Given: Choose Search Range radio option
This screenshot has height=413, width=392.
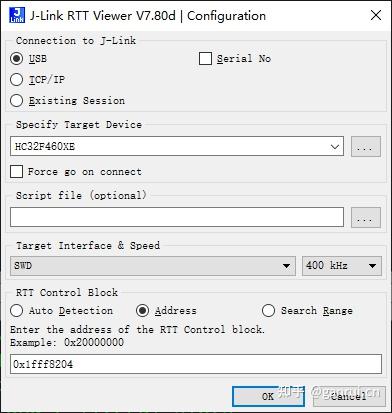Looking at the screenshot, I should click(268, 311).
